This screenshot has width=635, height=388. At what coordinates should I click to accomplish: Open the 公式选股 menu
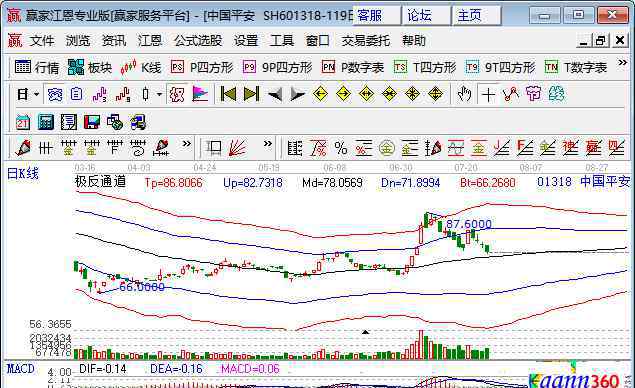pos(198,41)
